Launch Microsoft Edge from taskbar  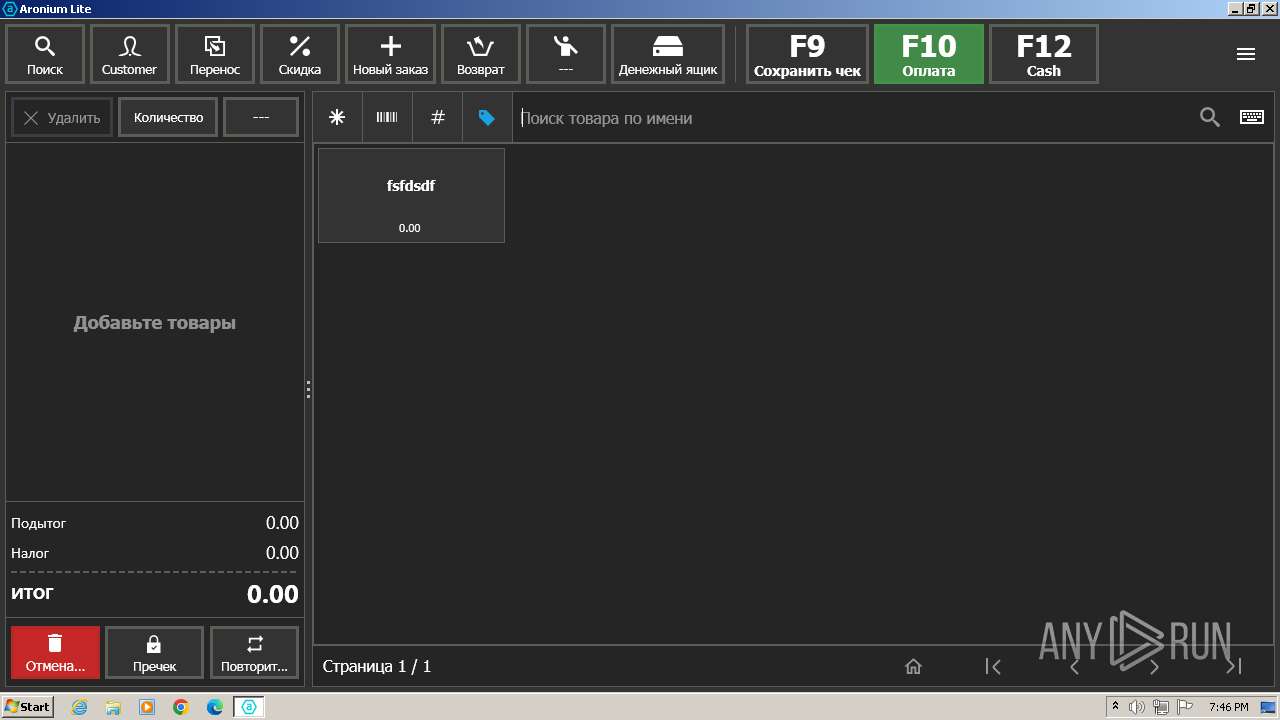pos(215,707)
